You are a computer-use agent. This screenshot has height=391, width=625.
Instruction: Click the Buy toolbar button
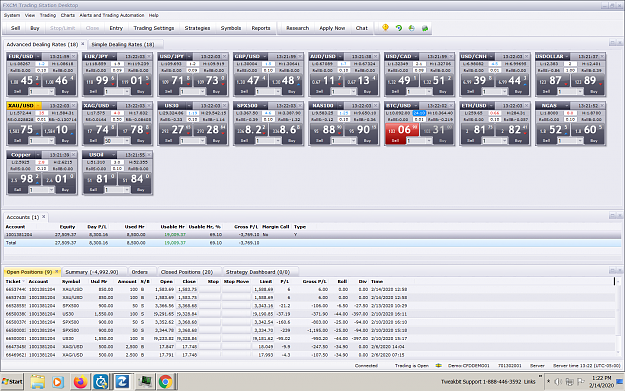[35, 28]
